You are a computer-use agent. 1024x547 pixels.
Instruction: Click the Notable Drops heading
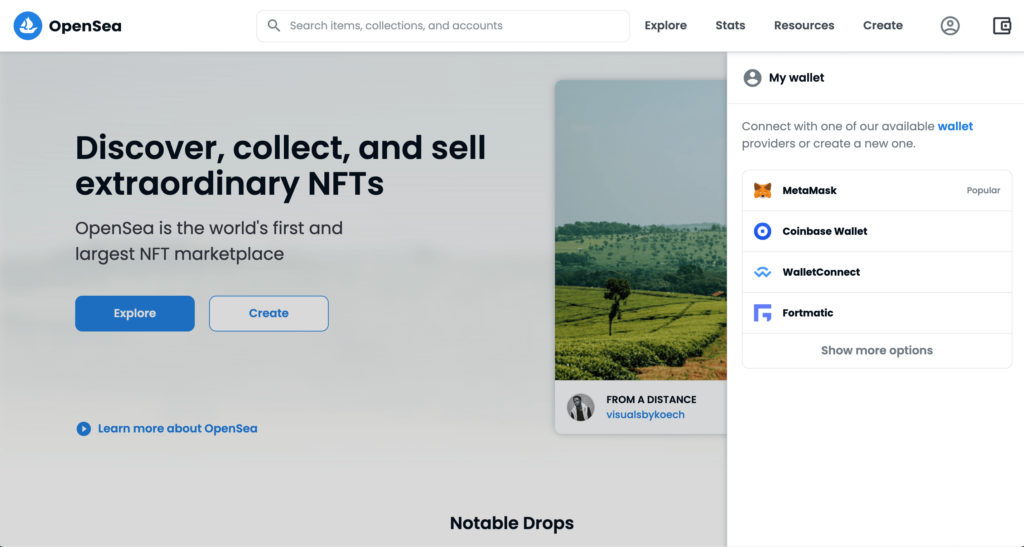512,523
